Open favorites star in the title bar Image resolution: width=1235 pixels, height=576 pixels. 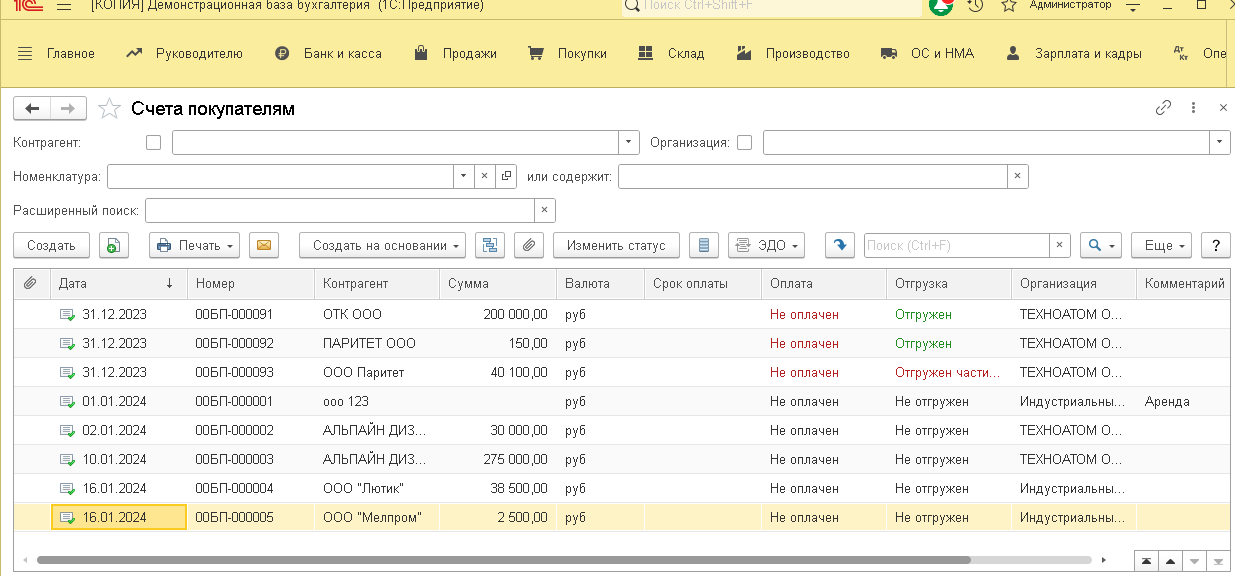coord(1009,6)
